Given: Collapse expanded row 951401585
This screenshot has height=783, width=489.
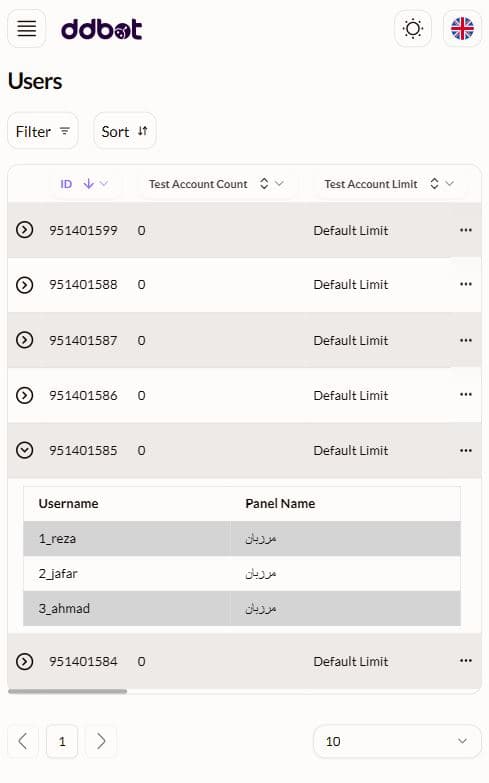Looking at the screenshot, I should pos(24,450).
